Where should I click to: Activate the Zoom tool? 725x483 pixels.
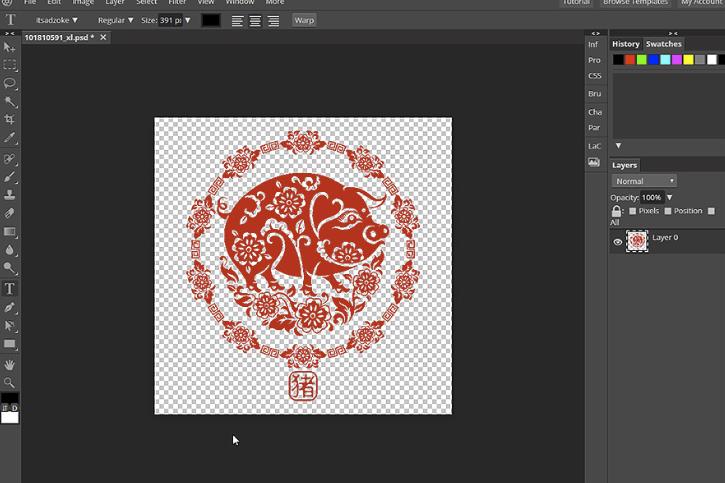click(10, 382)
